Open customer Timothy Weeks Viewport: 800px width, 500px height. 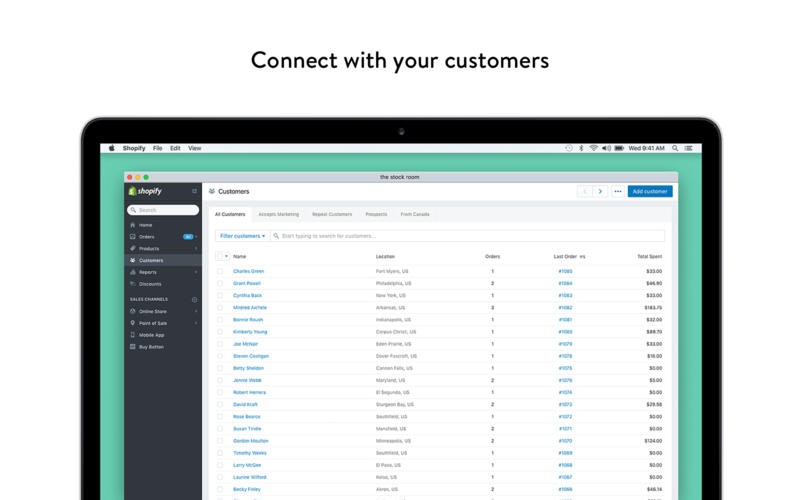click(250, 453)
